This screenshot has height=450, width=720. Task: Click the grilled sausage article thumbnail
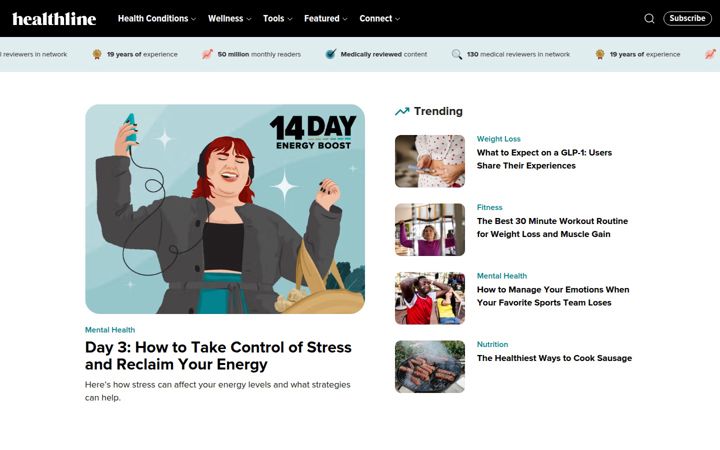[430, 366]
